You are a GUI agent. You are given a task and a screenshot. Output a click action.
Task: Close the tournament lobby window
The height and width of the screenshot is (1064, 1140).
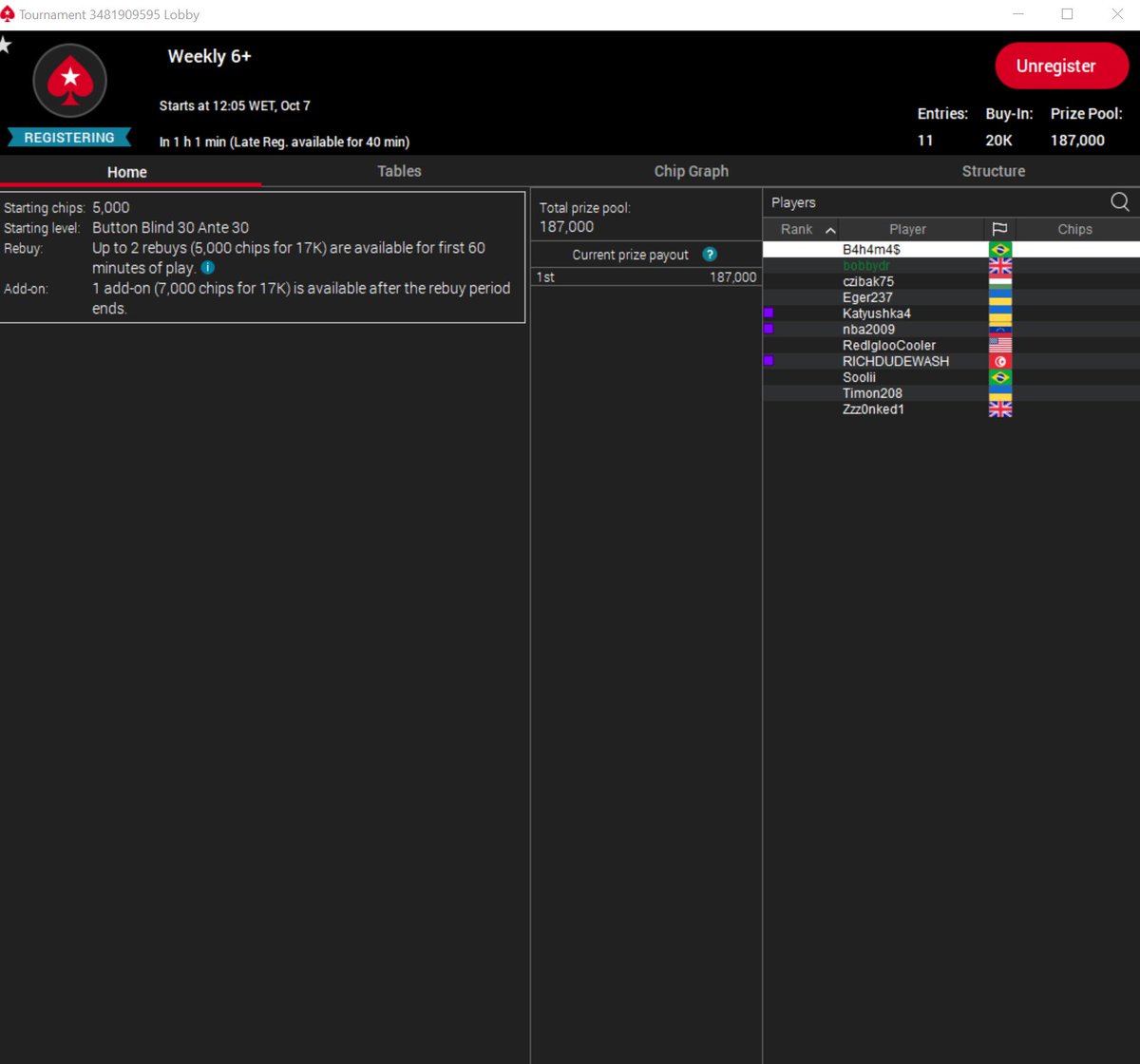coord(1117,14)
